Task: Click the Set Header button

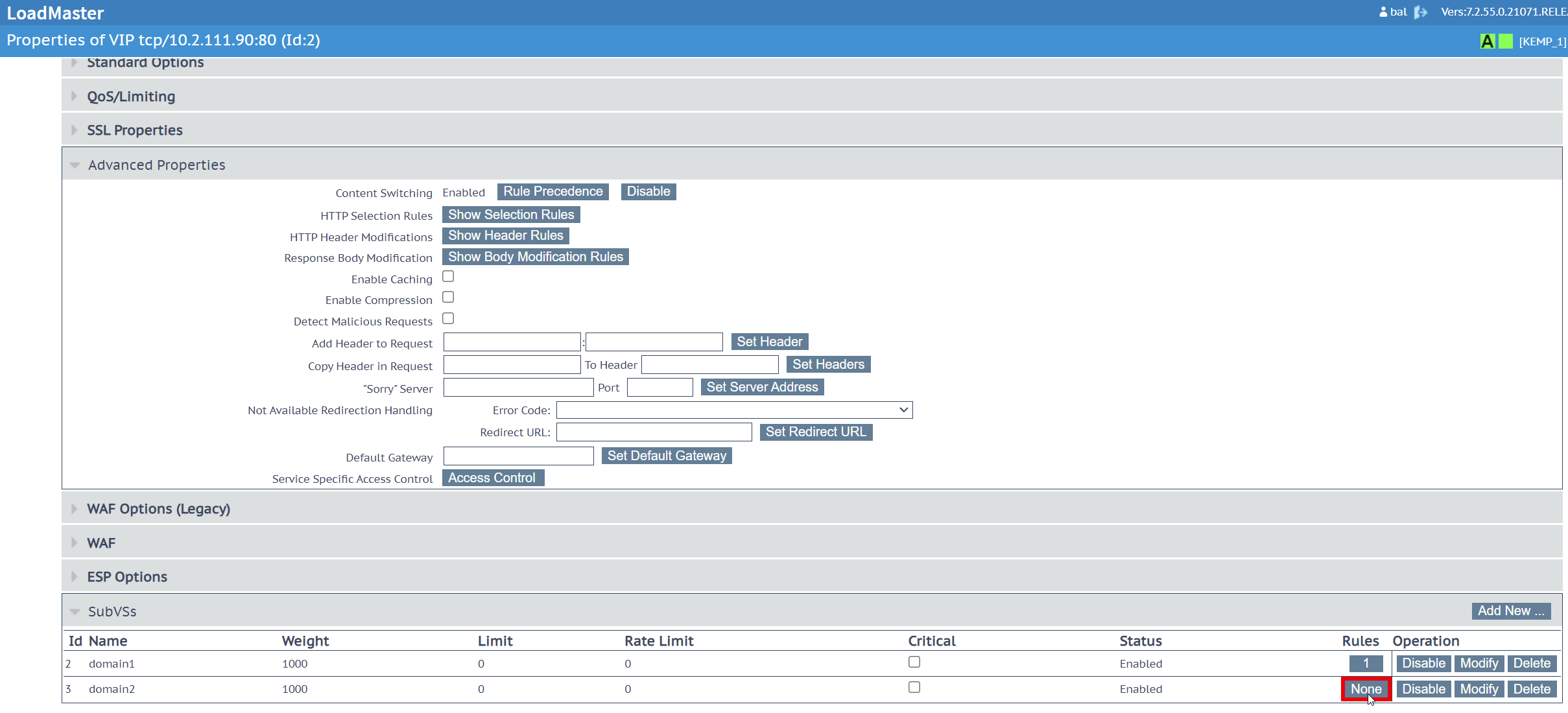Action: [x=769, y=342]
